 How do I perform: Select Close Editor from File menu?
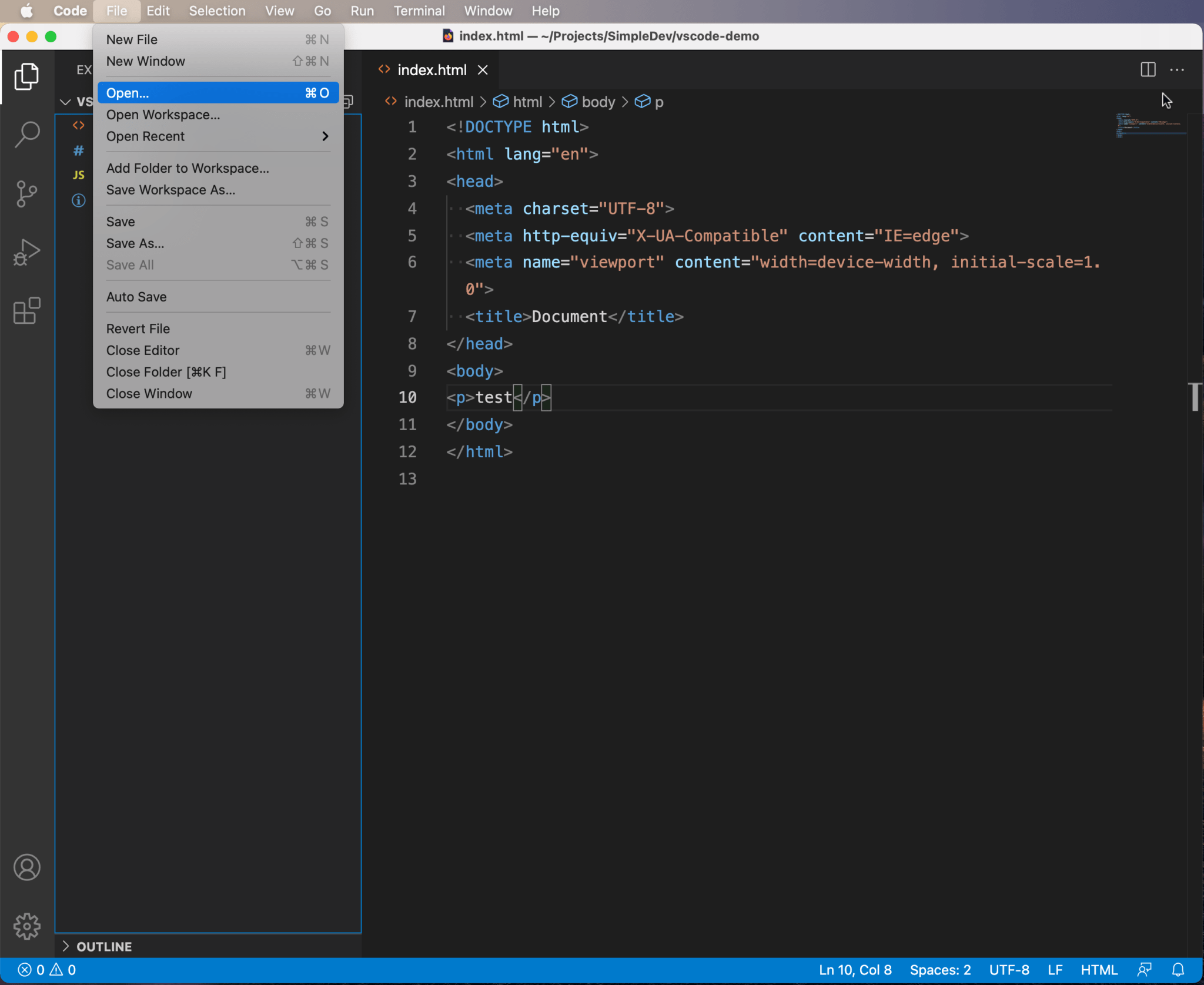pyautogui.click(x=143, y=350)
